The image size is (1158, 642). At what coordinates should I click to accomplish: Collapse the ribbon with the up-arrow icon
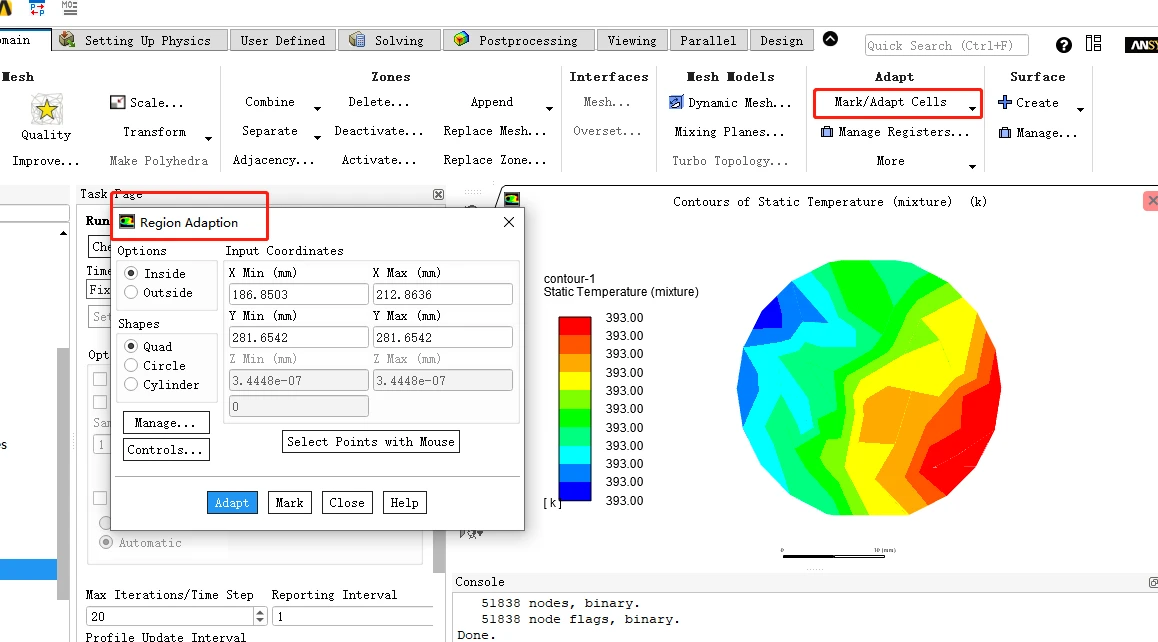[x=830, y=39]
